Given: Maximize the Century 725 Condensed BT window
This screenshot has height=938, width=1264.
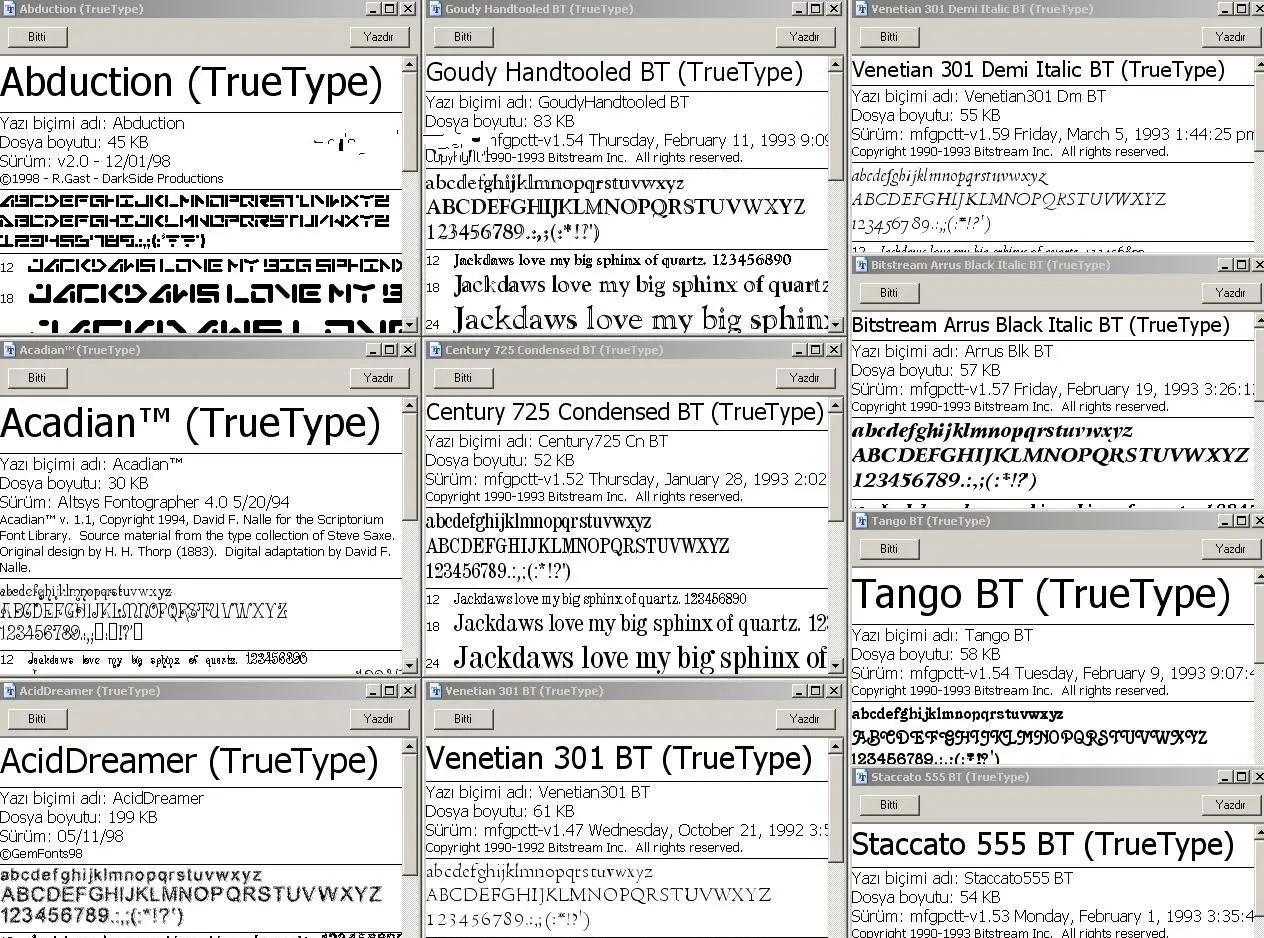Looking at the screenshot, I should tap(816, 350).
